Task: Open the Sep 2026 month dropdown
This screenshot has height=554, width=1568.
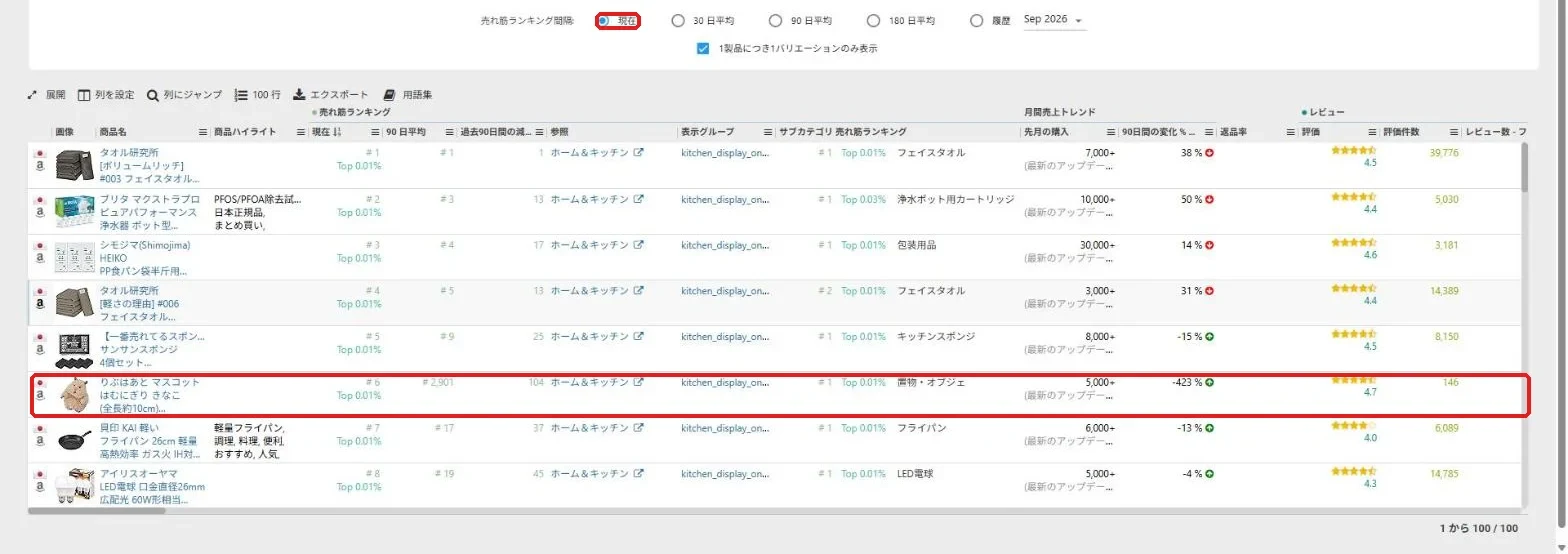Action: (1054, 20)
